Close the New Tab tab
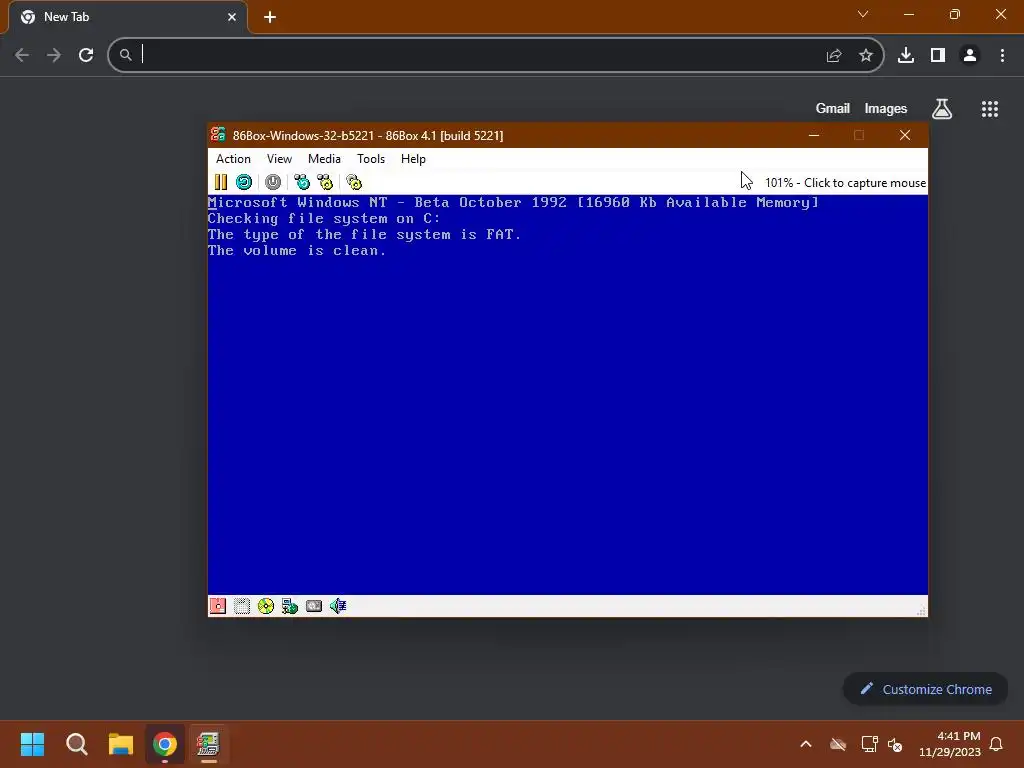The width and height of the screenshot is (1024, 768). tap(232, 17)
